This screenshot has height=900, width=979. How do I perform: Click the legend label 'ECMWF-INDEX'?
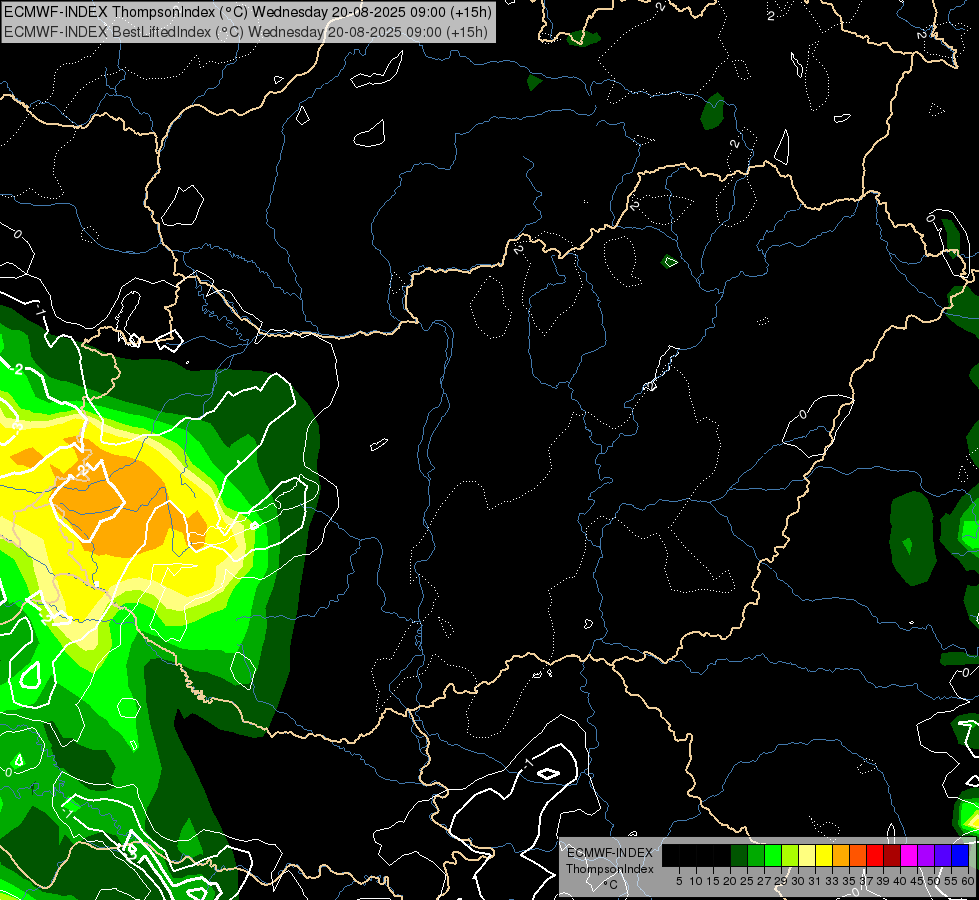click(609, 853)
